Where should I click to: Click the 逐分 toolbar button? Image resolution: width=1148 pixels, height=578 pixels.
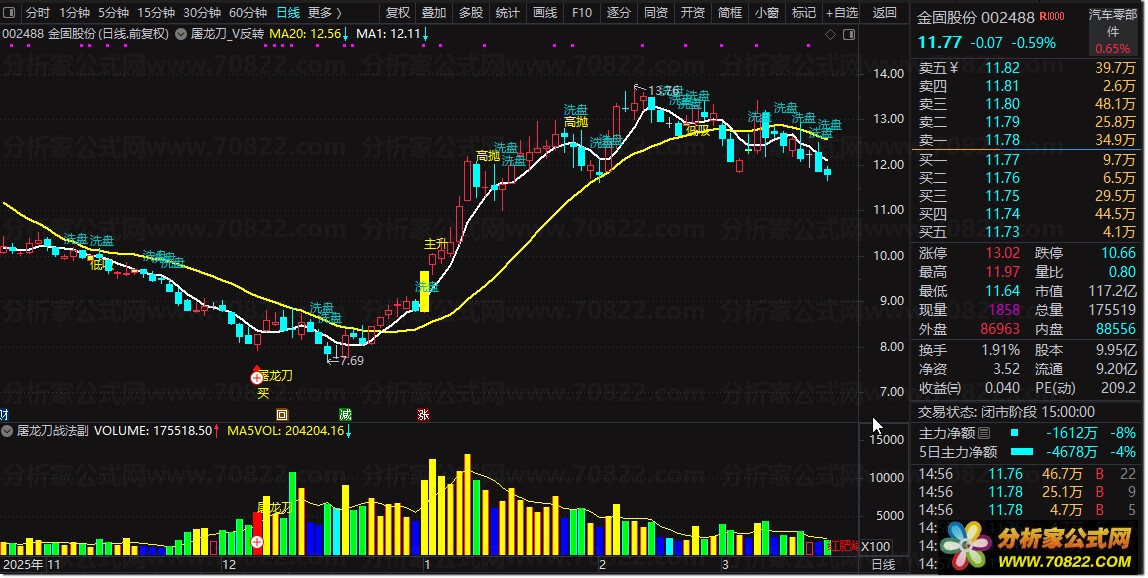619,12
